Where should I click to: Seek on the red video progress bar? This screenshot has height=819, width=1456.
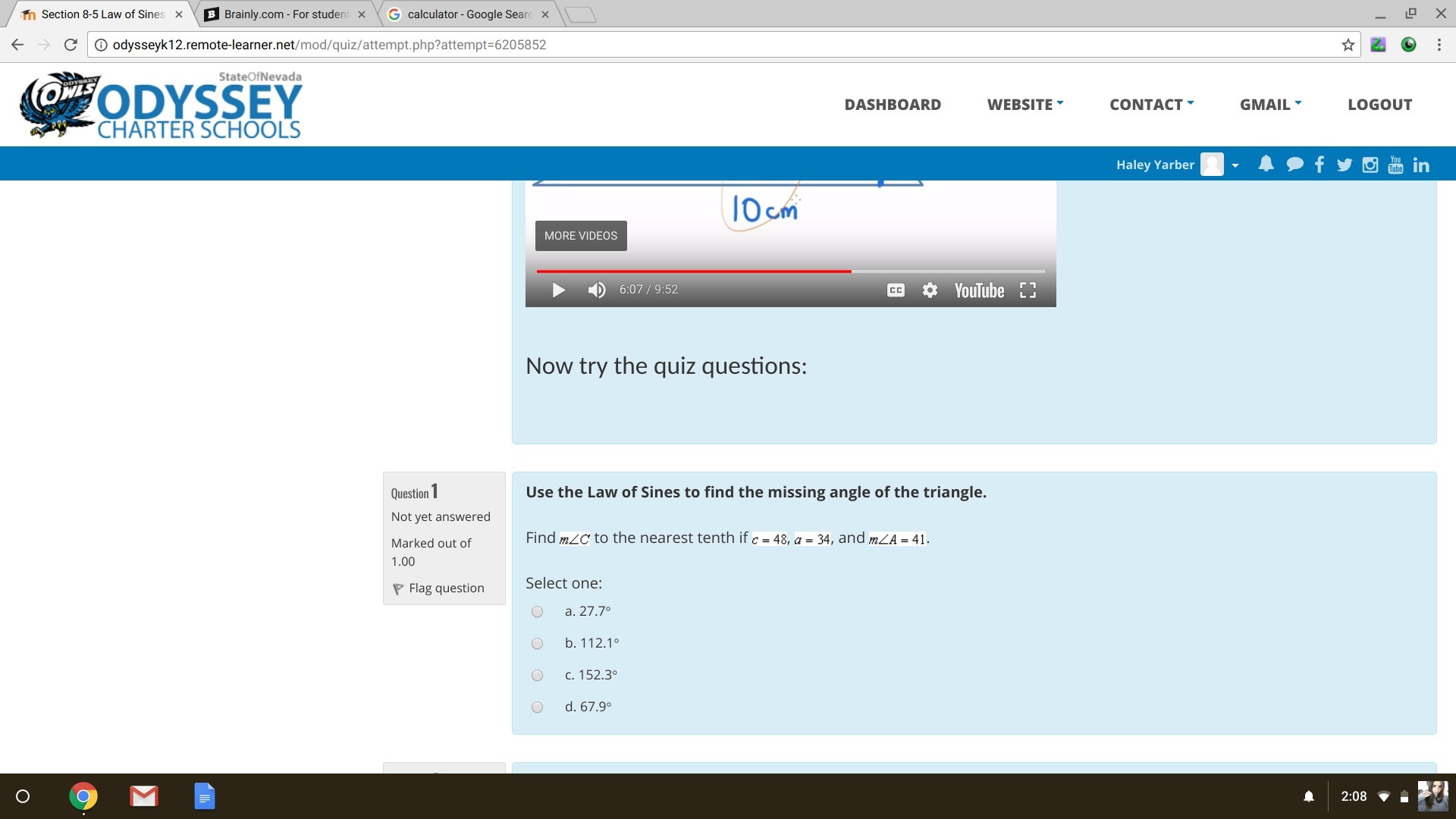(693, 271)
